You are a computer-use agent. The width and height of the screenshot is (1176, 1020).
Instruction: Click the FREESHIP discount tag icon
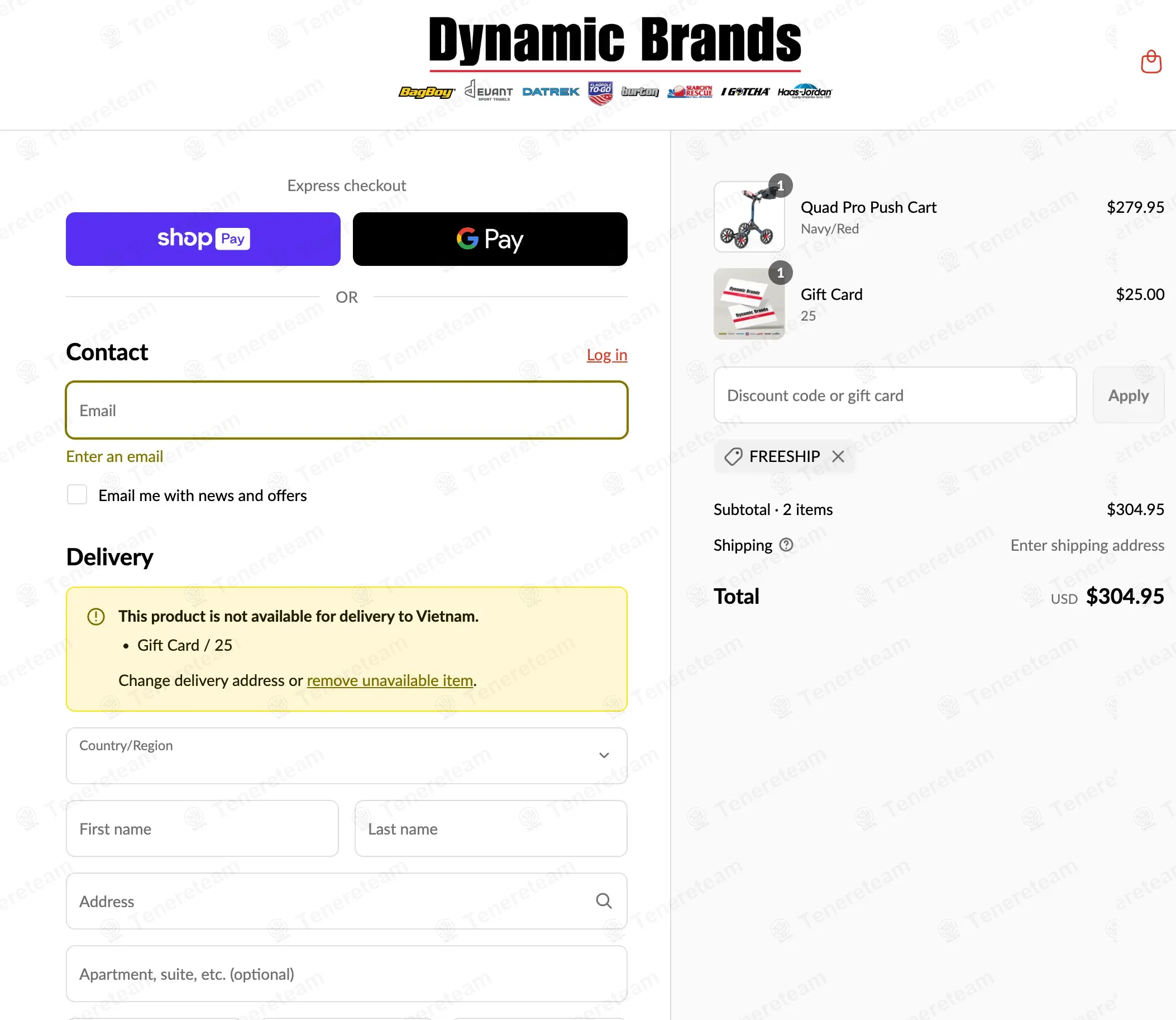tap(733, 456)
